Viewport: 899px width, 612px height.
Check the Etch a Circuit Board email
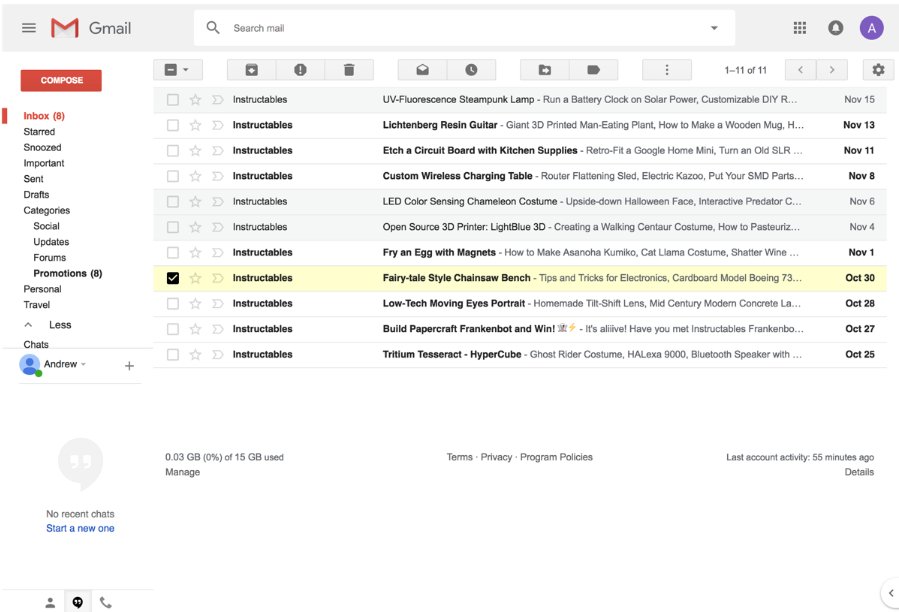pyautogui.click(x=173, y=151)
